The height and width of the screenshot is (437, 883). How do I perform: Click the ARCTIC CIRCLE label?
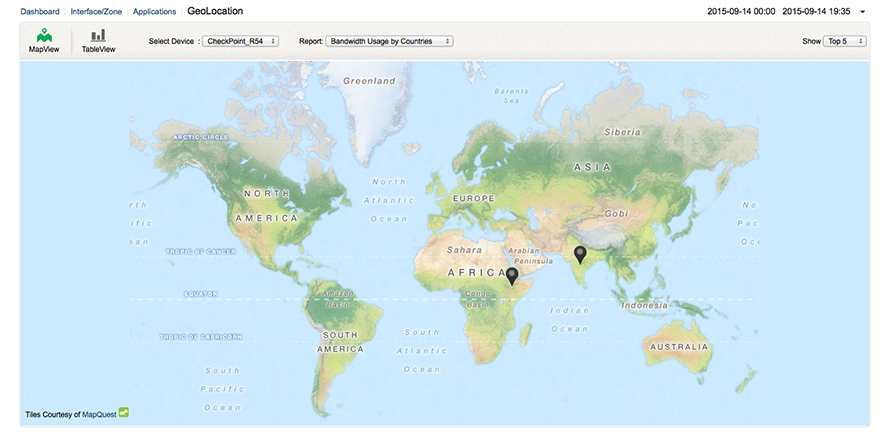(201, 137)
